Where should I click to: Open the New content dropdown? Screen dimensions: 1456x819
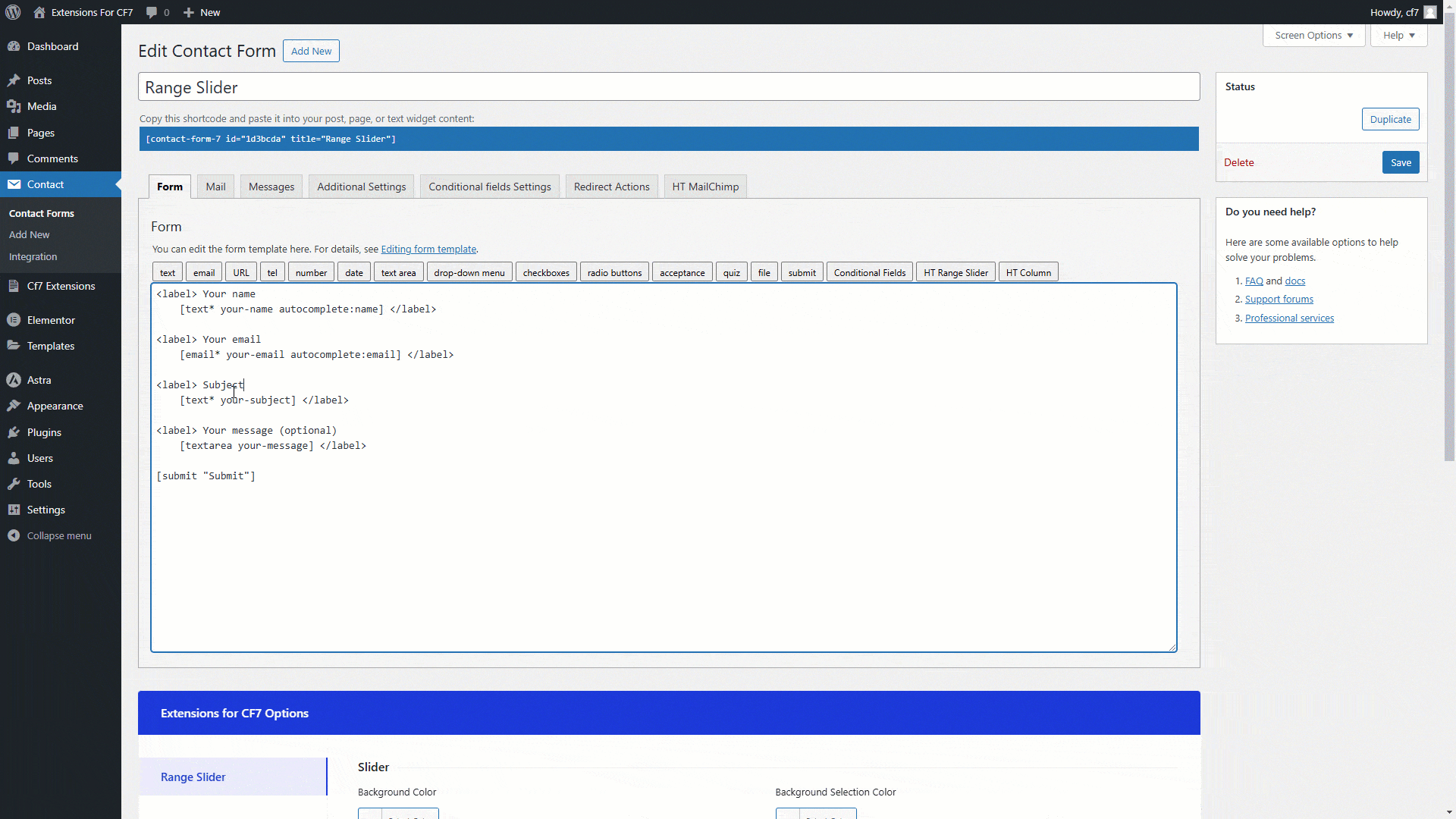[x=202, y=12]
